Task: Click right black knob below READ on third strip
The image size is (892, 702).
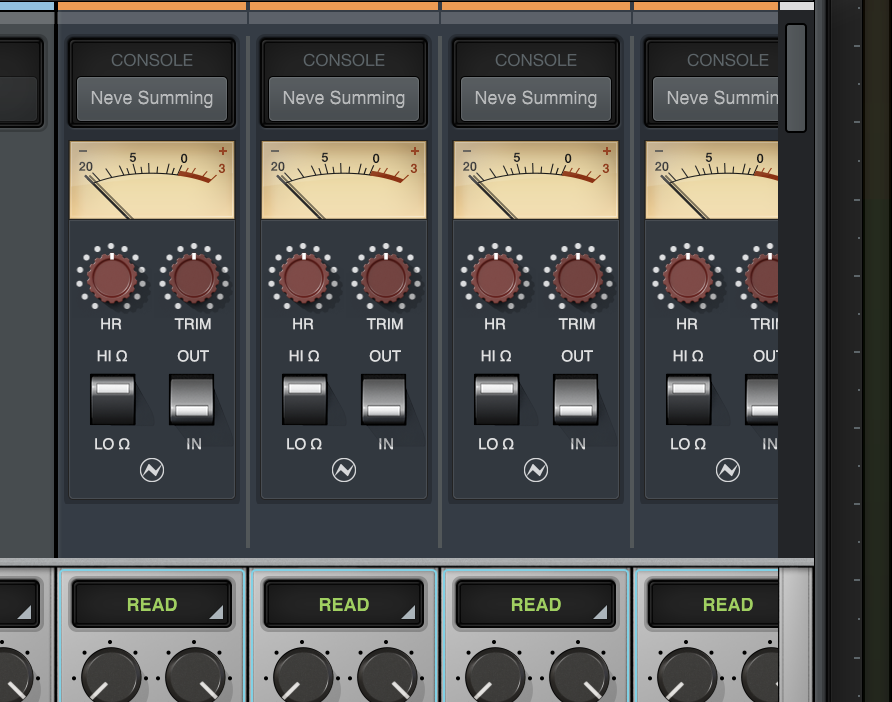Action: point(579,676)
